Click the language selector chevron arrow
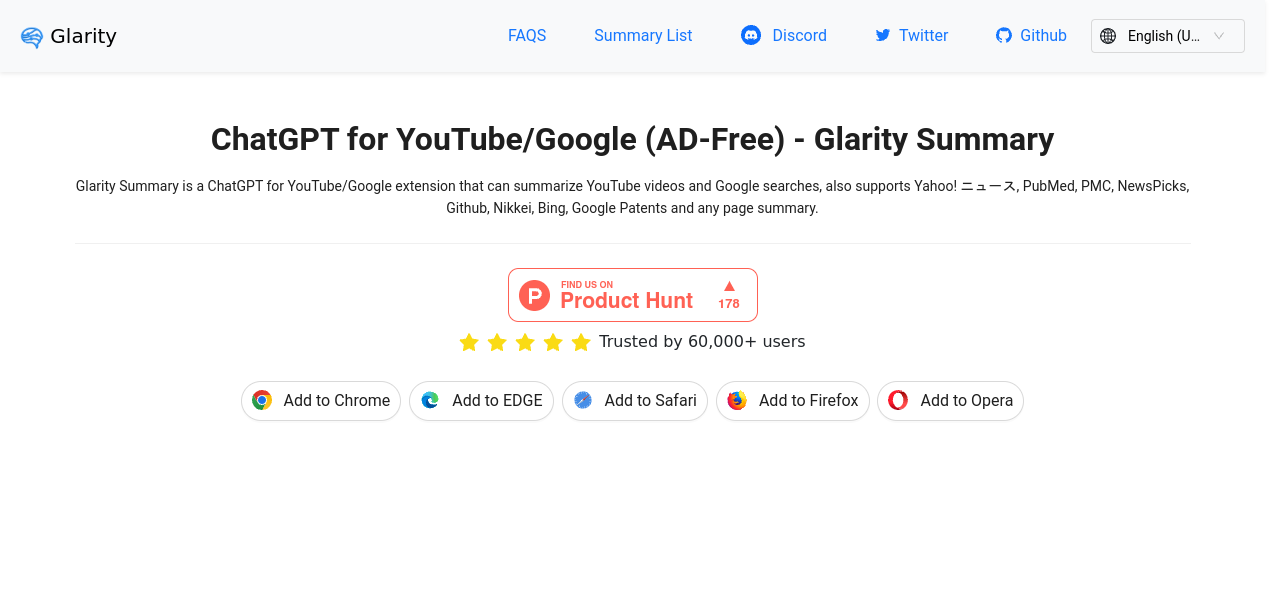Image resolution: width=1280 pixels, height=600 pixels. [1219, 36]
